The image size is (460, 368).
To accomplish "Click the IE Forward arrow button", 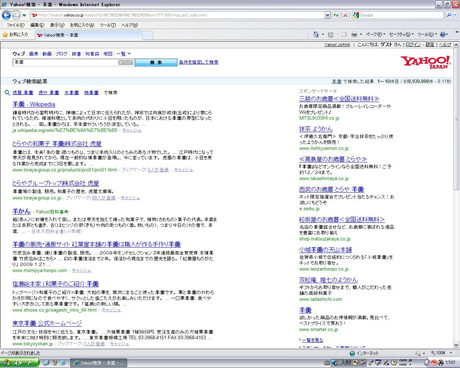I will click(x=16, y=15).
